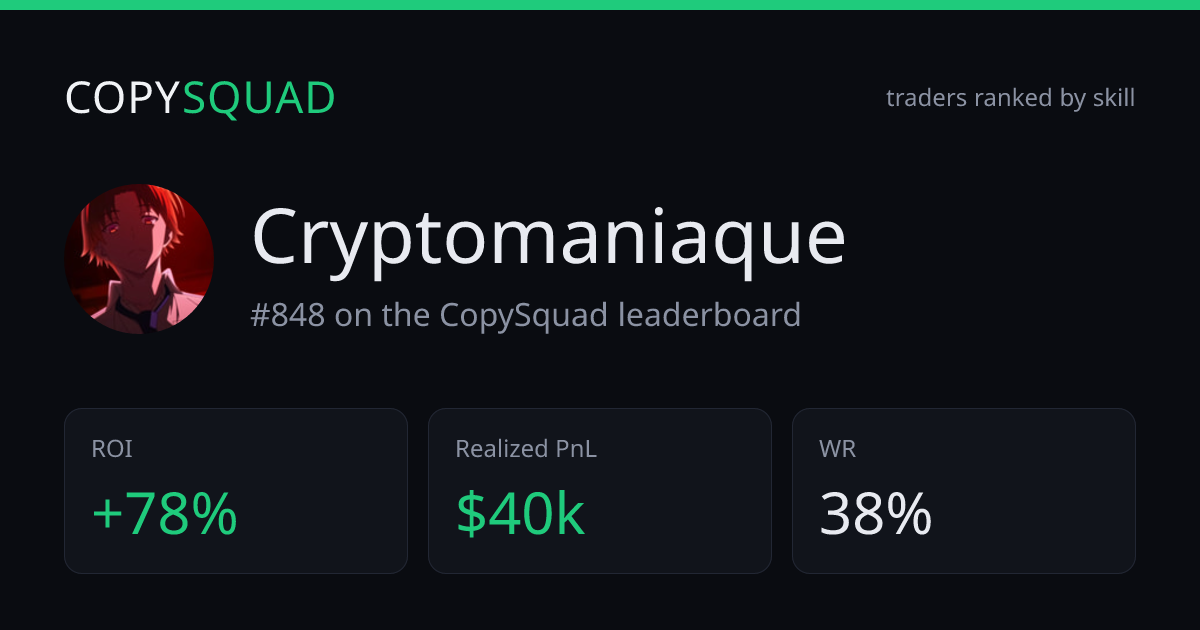Click the WR label text
Screen dimensions: 1200x630
838,450
